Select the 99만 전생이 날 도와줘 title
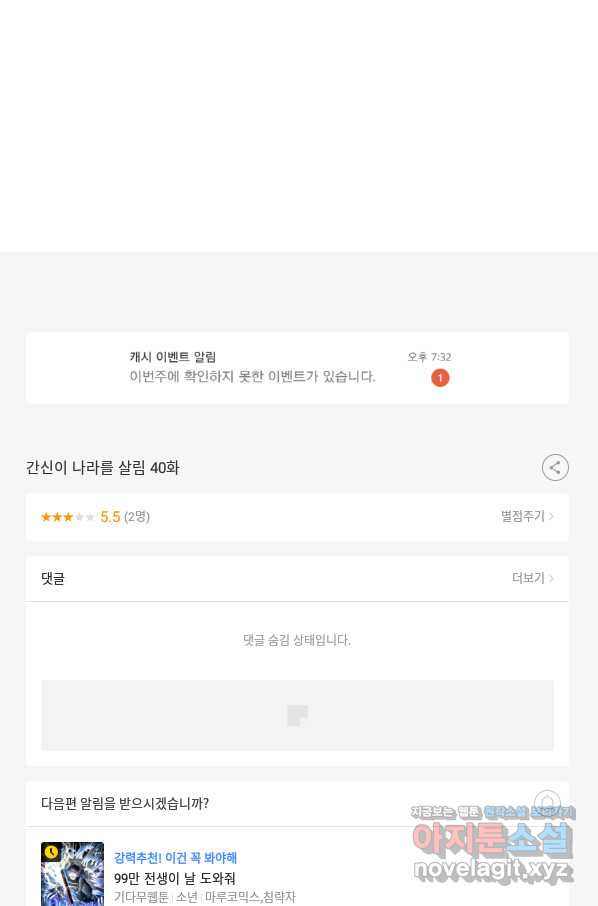 (x=174, y=878)
